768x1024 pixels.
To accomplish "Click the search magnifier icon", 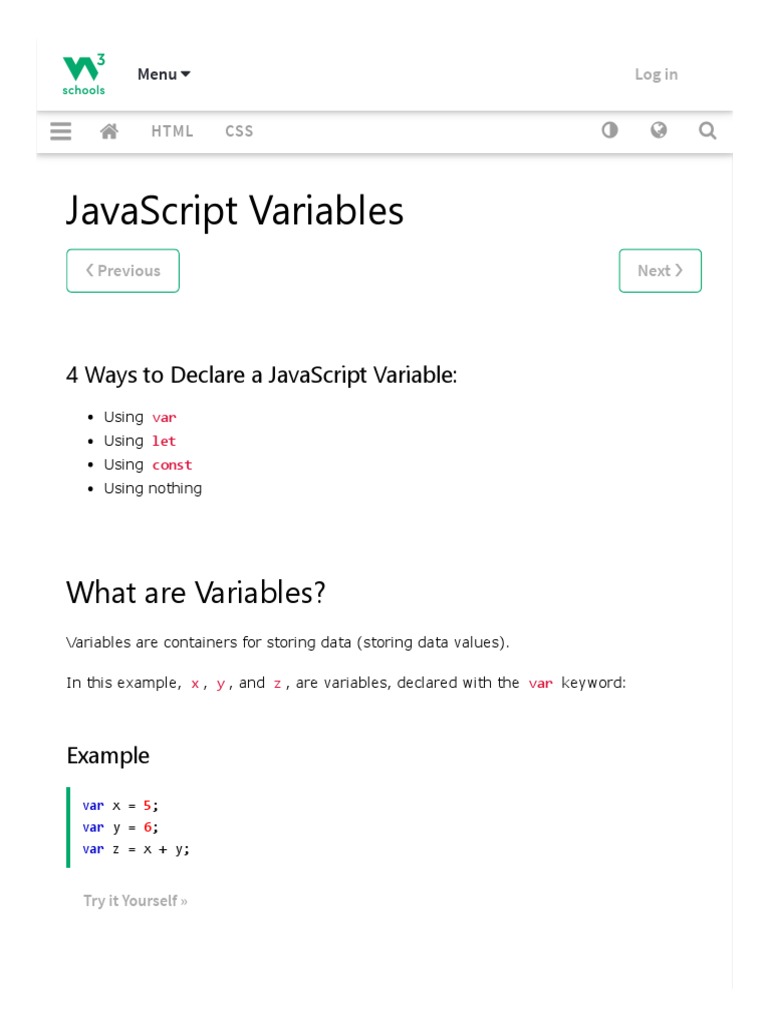I will [707, 130].
